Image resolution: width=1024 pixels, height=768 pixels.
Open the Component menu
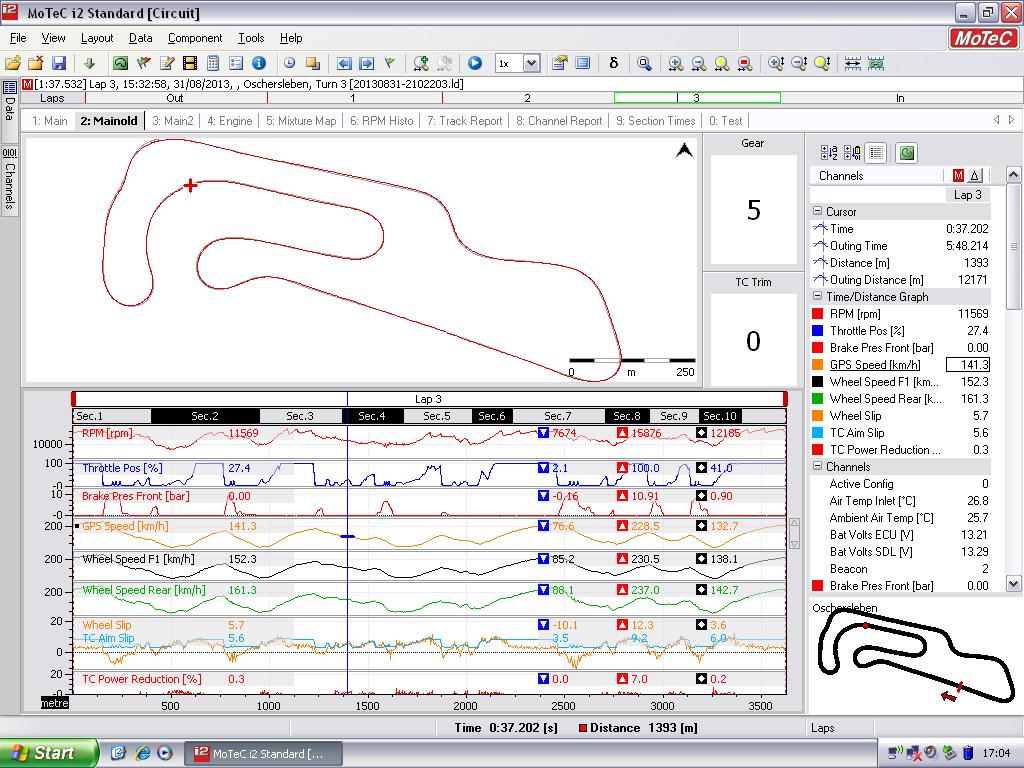[x=195, y=38]
